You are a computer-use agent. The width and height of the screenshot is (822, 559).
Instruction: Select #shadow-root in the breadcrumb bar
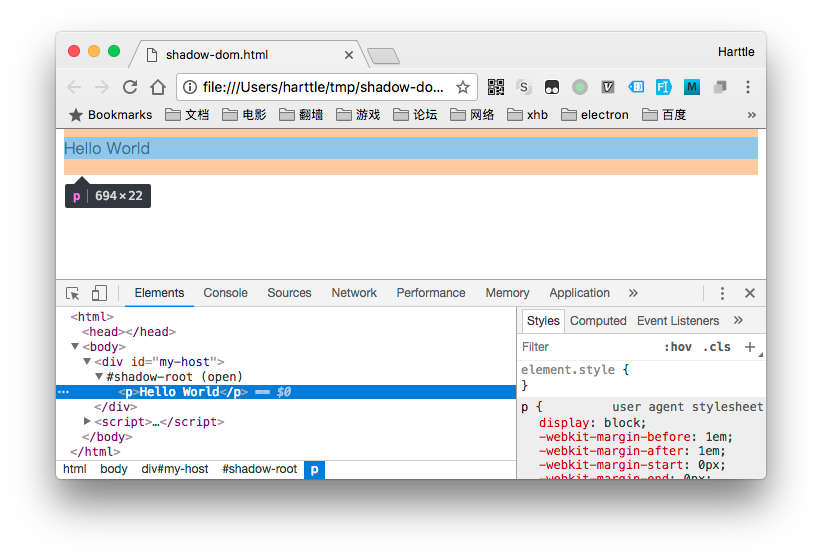pos(259,469)
